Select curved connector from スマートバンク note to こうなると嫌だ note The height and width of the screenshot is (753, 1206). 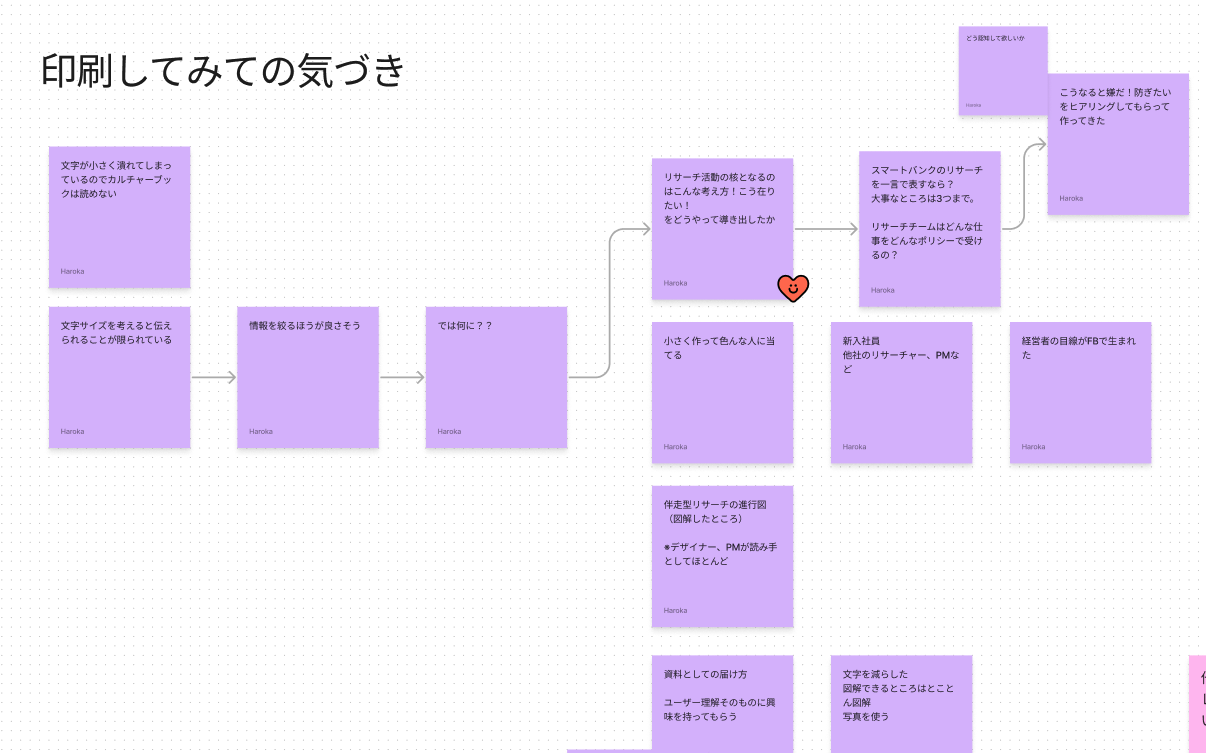point(1024,186)
